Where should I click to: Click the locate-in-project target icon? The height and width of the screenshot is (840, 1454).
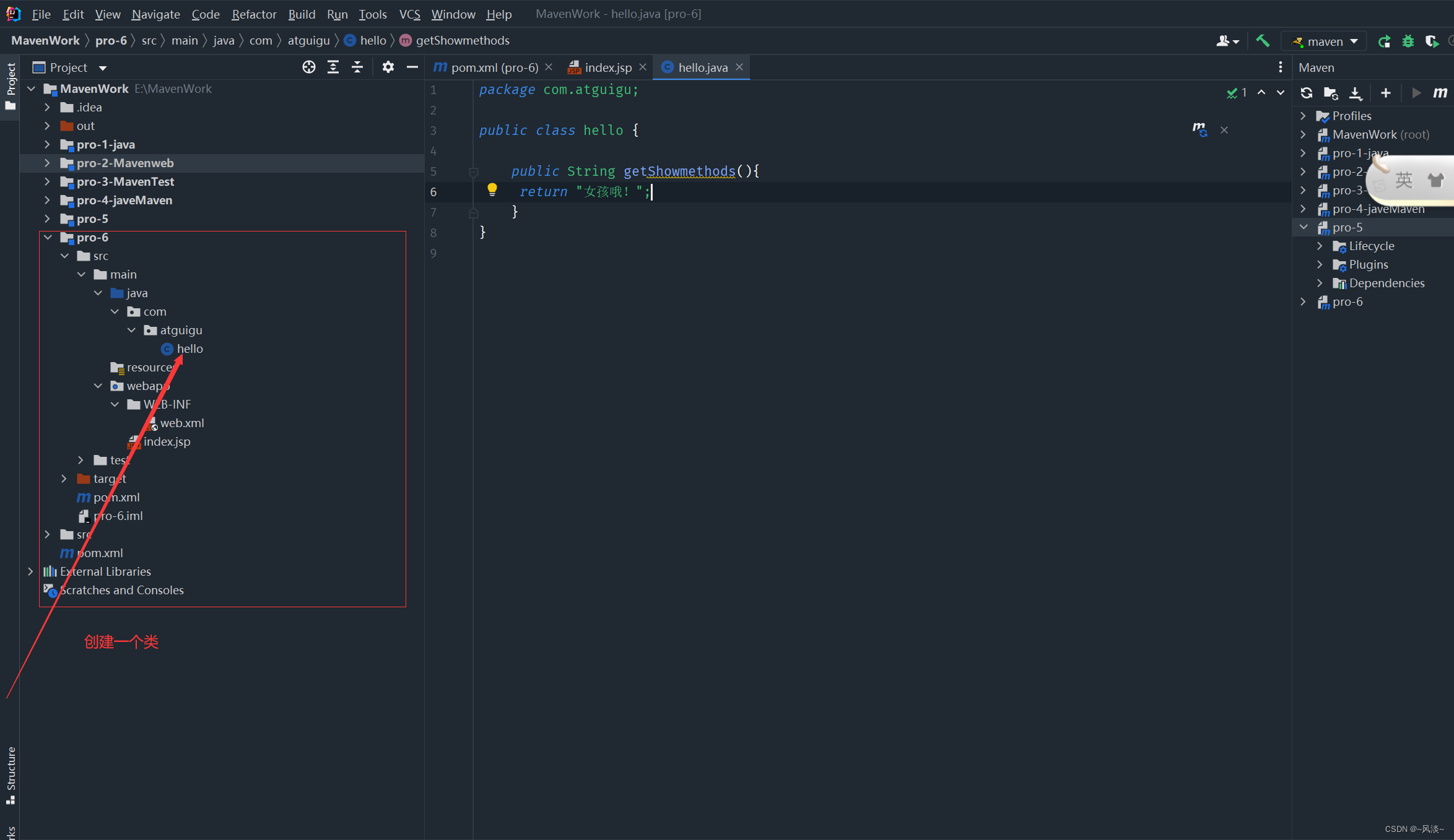coord(308,67)
